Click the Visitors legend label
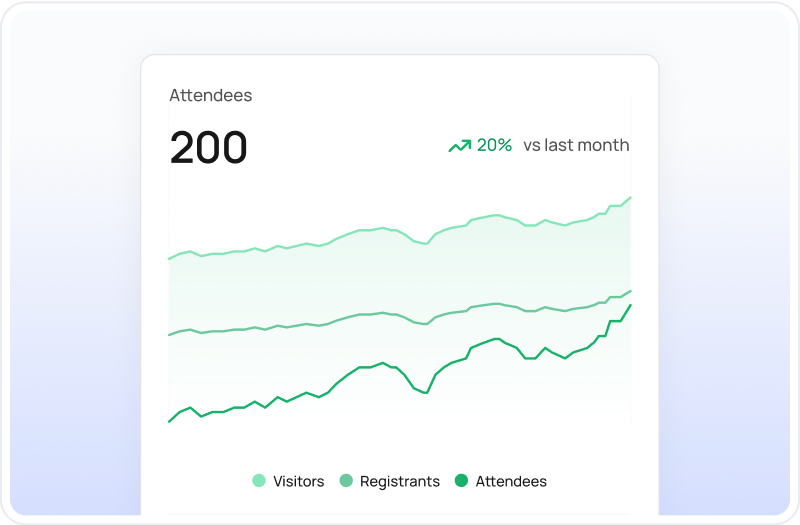The height and width of the screenshot is (525, 800). (x=298, y=481)
